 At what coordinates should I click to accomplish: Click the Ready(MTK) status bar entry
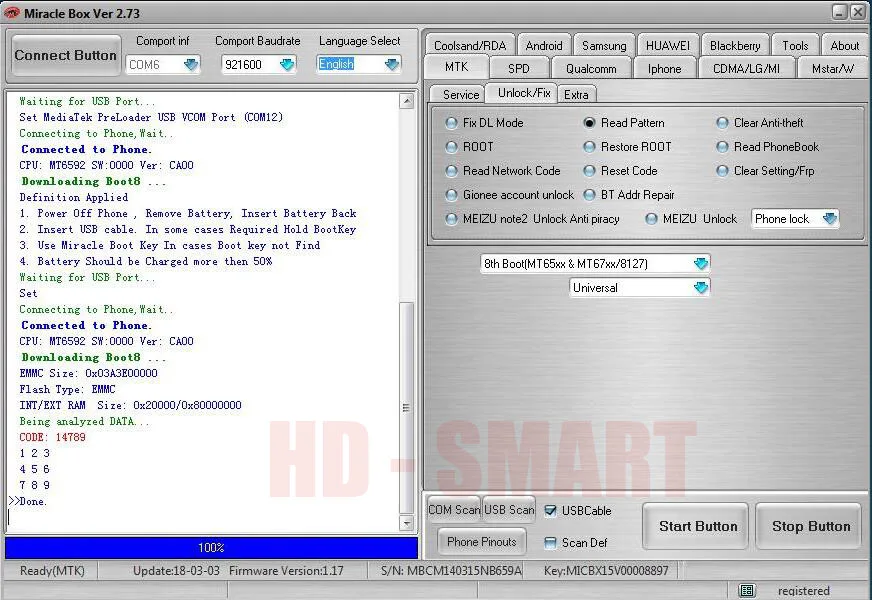point(52,571)
